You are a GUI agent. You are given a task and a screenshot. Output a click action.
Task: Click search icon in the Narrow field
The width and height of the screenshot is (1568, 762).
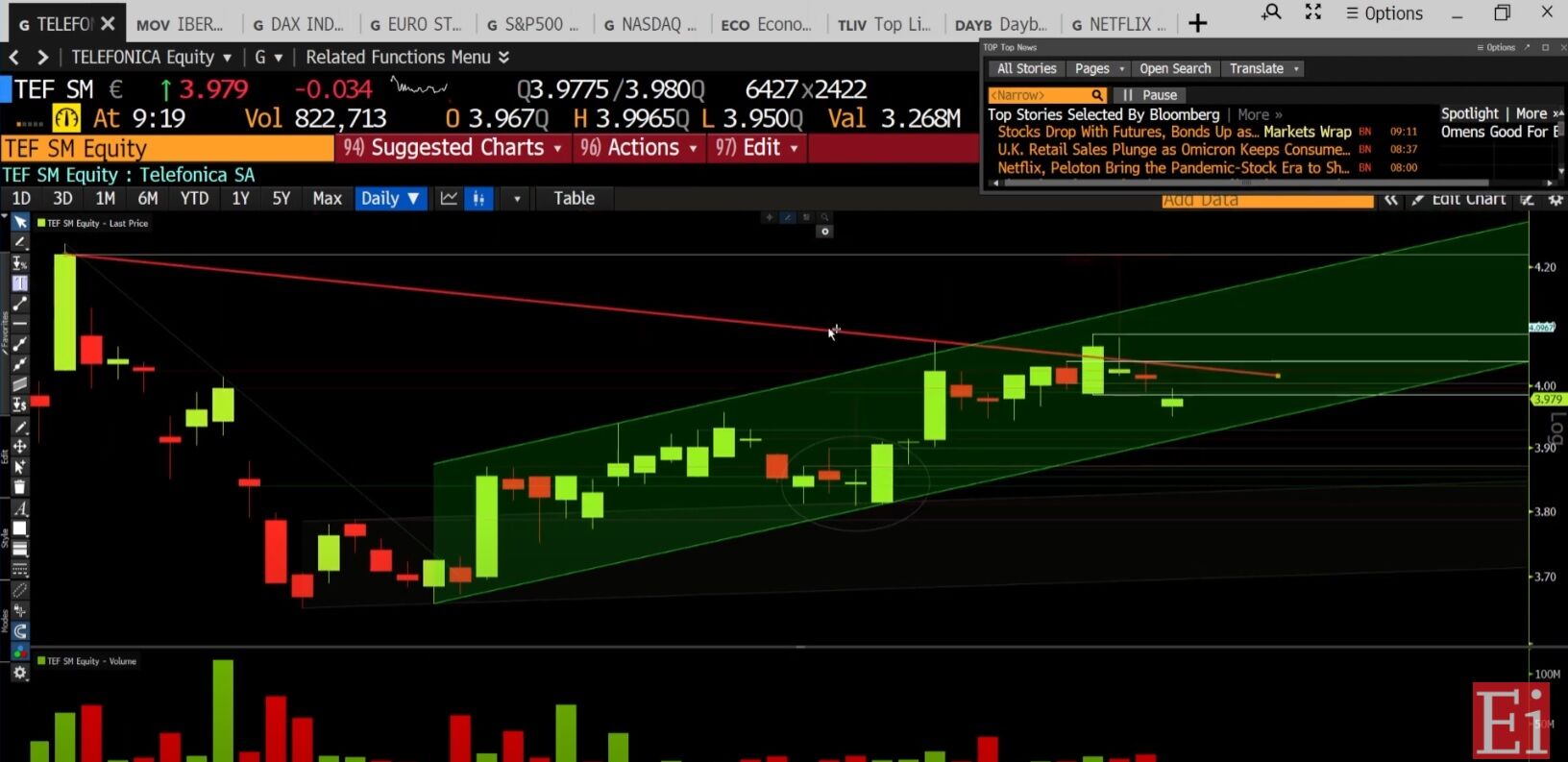pyautogui.click(x=1097, y=95)
